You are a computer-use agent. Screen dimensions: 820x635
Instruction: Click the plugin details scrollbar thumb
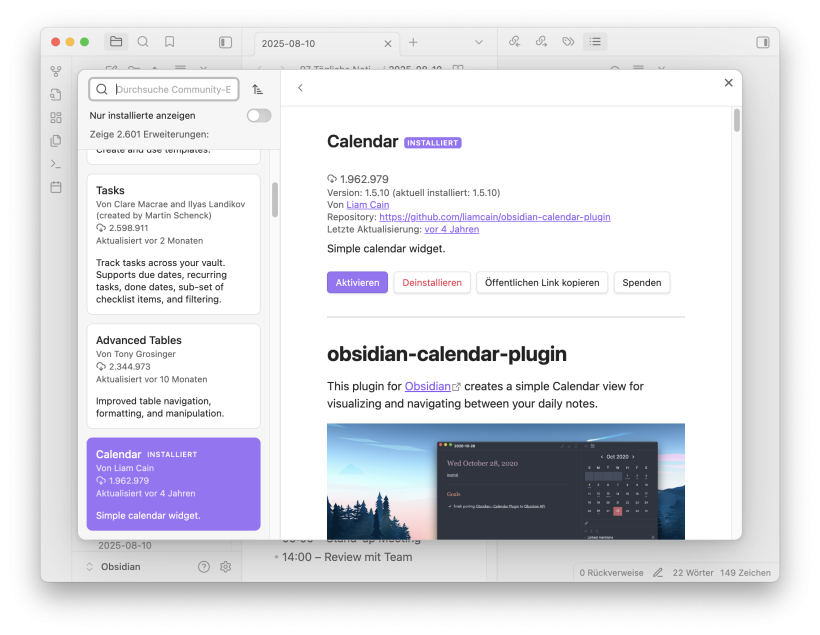click(737, 120)
